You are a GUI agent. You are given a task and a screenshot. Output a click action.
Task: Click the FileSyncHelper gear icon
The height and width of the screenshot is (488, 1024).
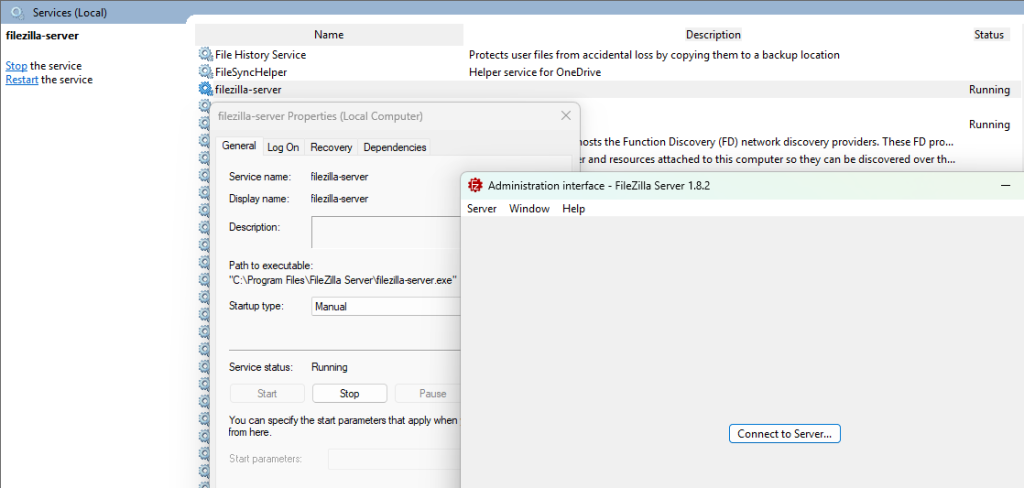206,72
